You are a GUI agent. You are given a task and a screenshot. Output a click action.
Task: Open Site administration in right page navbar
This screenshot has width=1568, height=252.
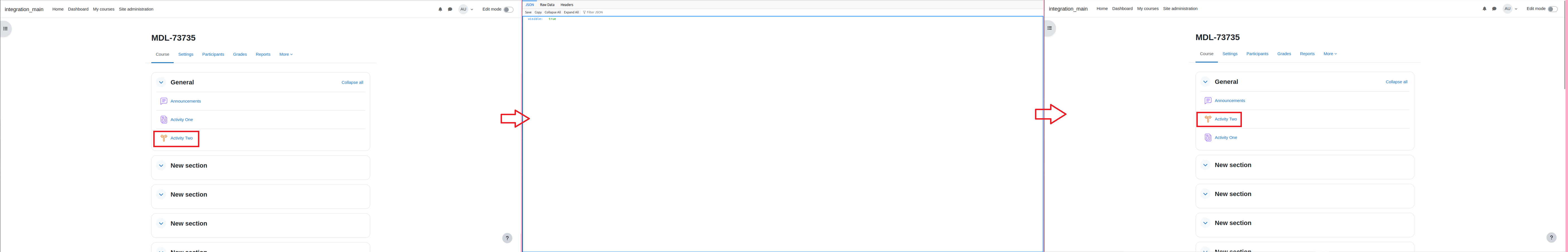(x=1180, y=8)
